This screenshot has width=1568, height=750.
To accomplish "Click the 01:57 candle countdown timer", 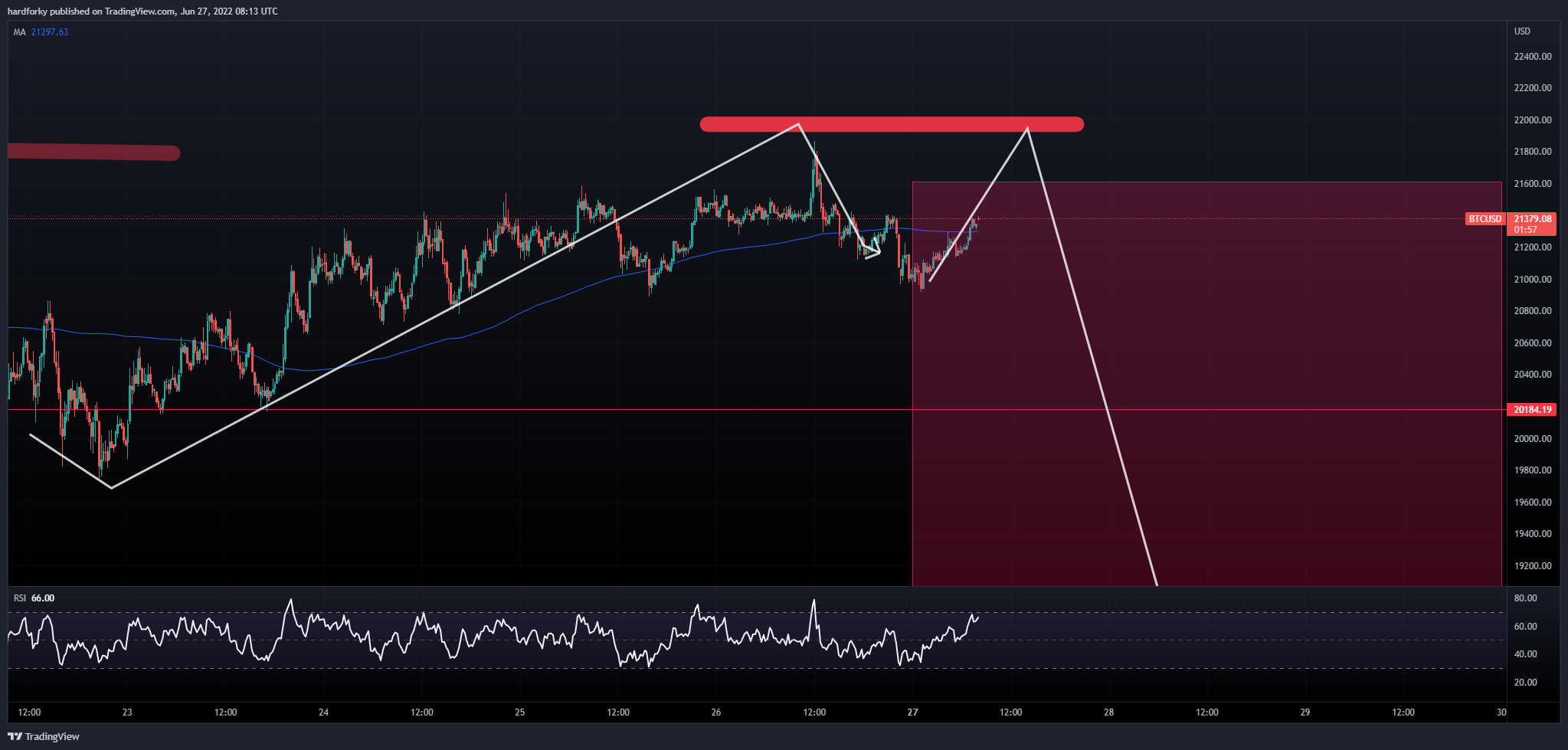I will click(1525, 230).
